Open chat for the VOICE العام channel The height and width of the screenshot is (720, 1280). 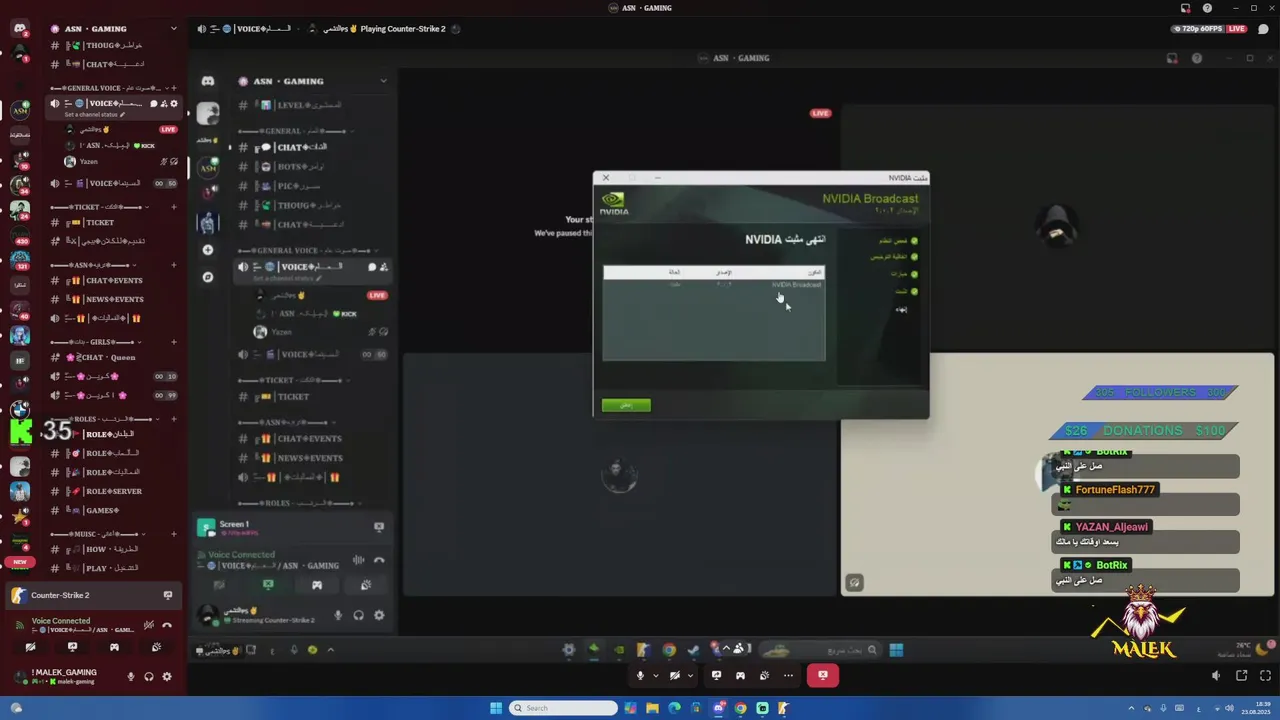tap(153, 103)
